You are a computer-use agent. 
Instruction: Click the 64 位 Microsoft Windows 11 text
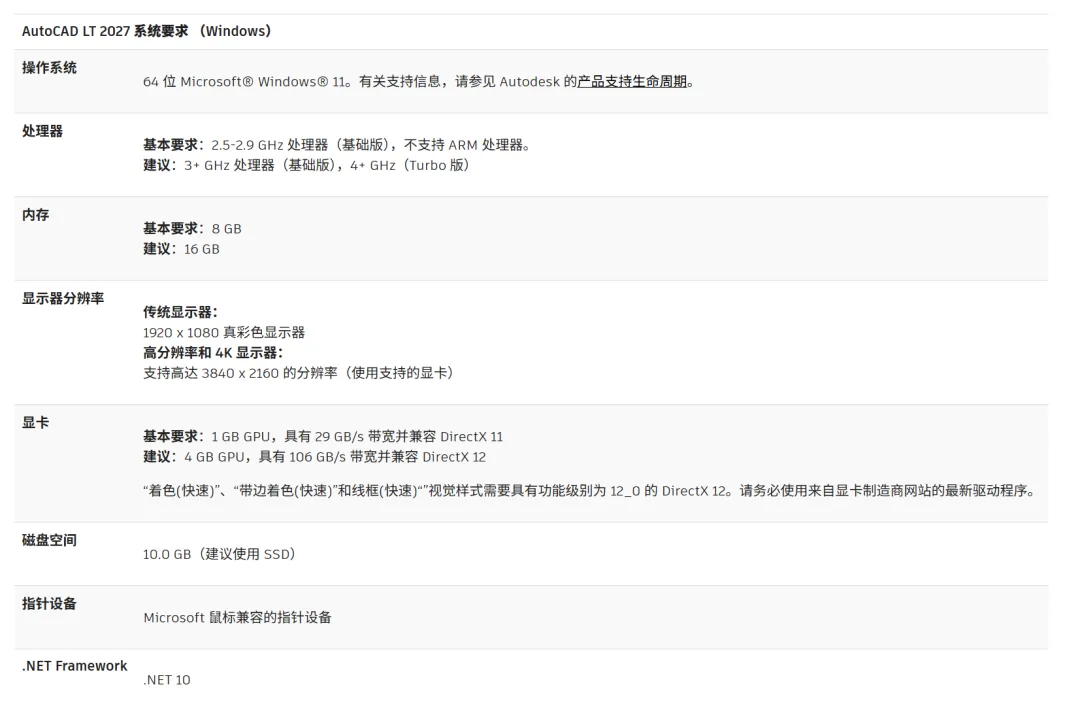[244, 81]
